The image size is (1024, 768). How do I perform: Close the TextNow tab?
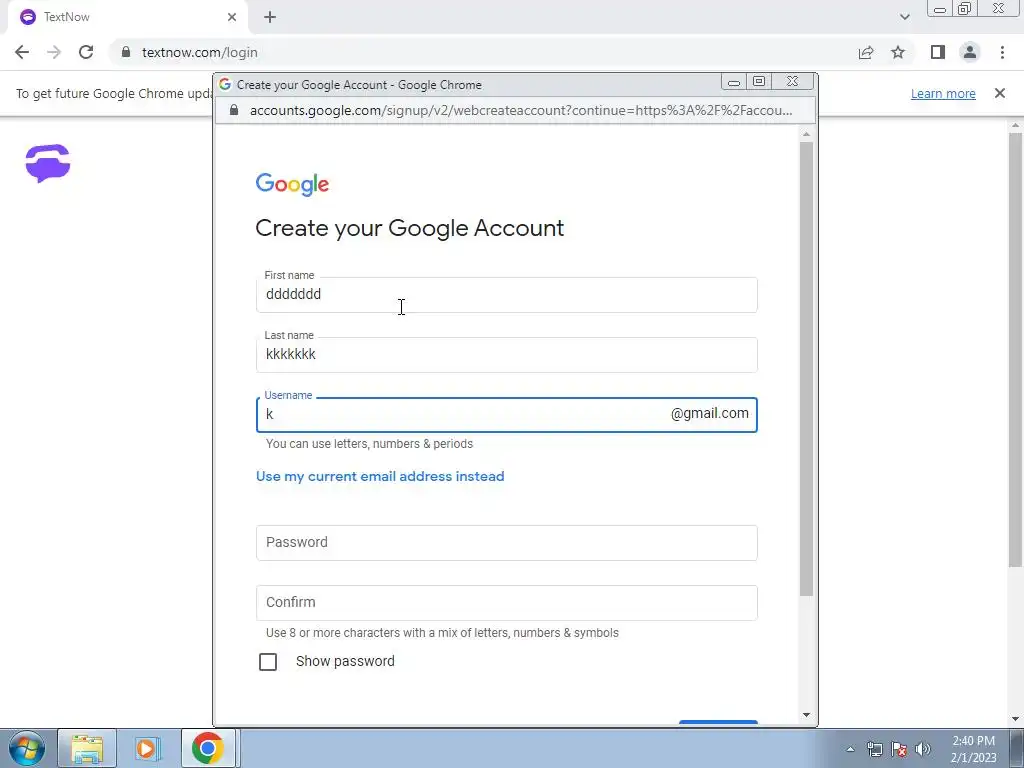(x=232, y=17)
